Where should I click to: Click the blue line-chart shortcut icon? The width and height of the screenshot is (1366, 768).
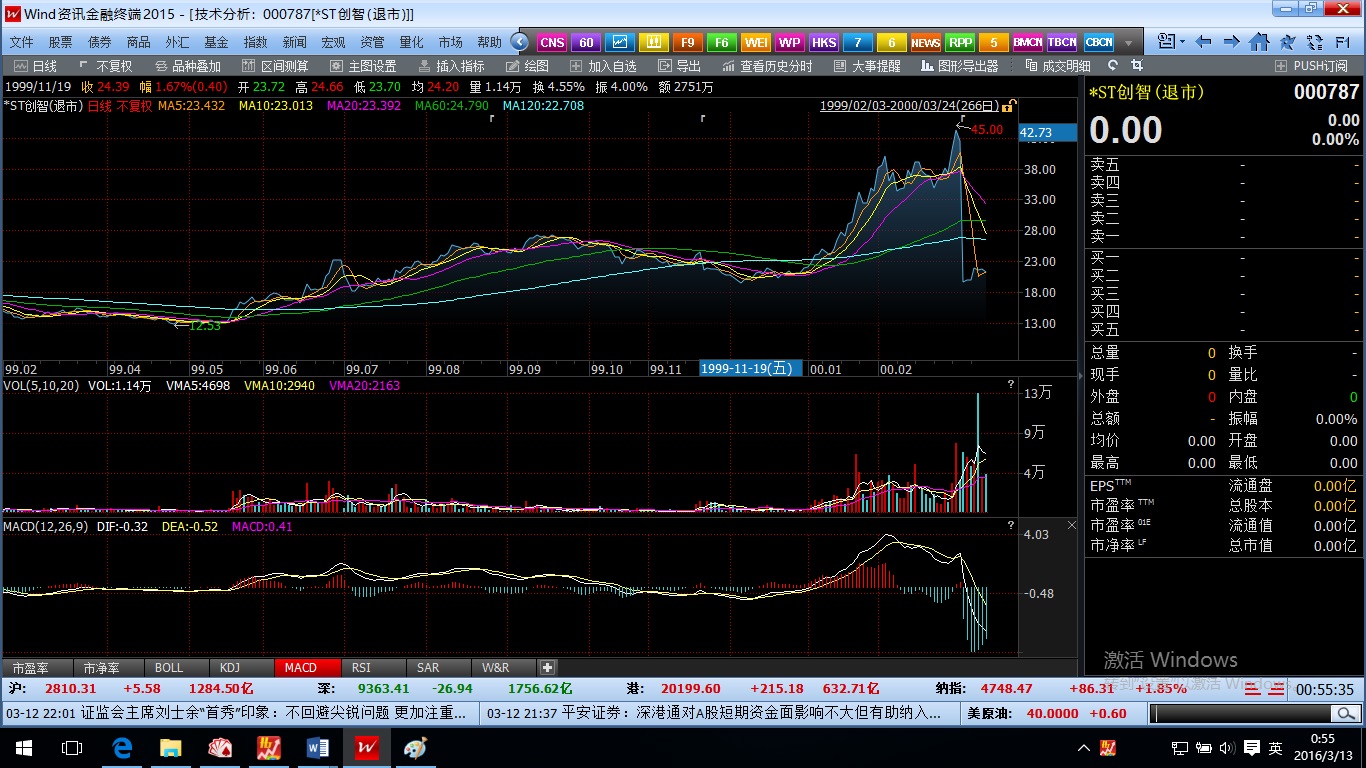tap(620, 42)
